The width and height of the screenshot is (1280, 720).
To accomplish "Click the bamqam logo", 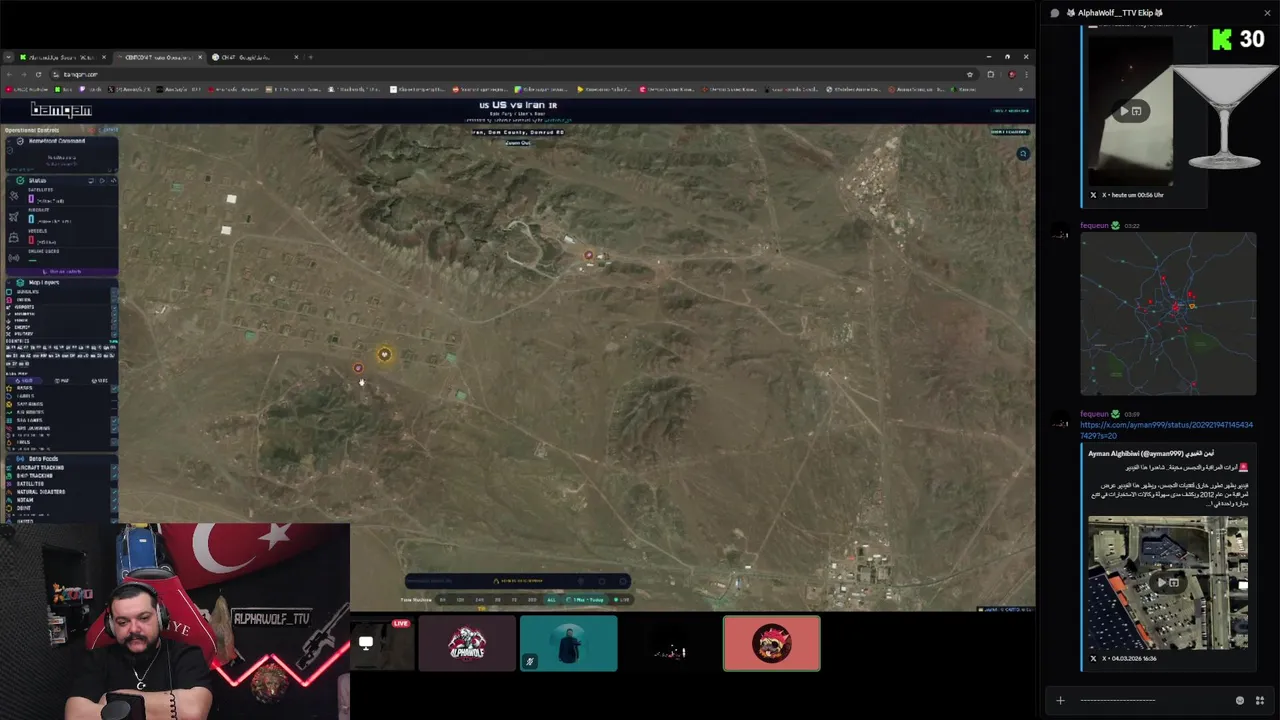I will pos(61,109).
